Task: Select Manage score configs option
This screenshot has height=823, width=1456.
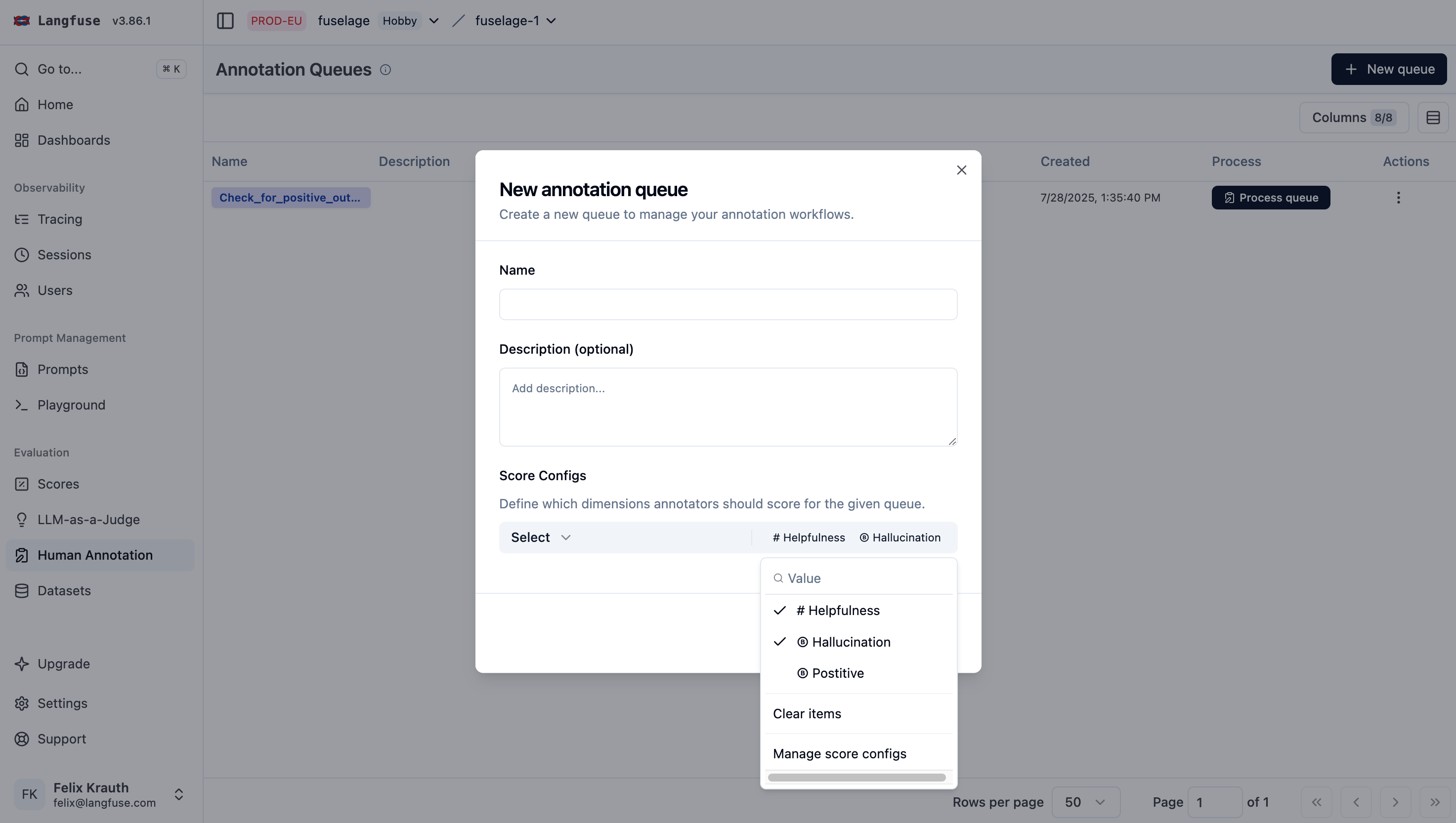Action: pos(839,754)
